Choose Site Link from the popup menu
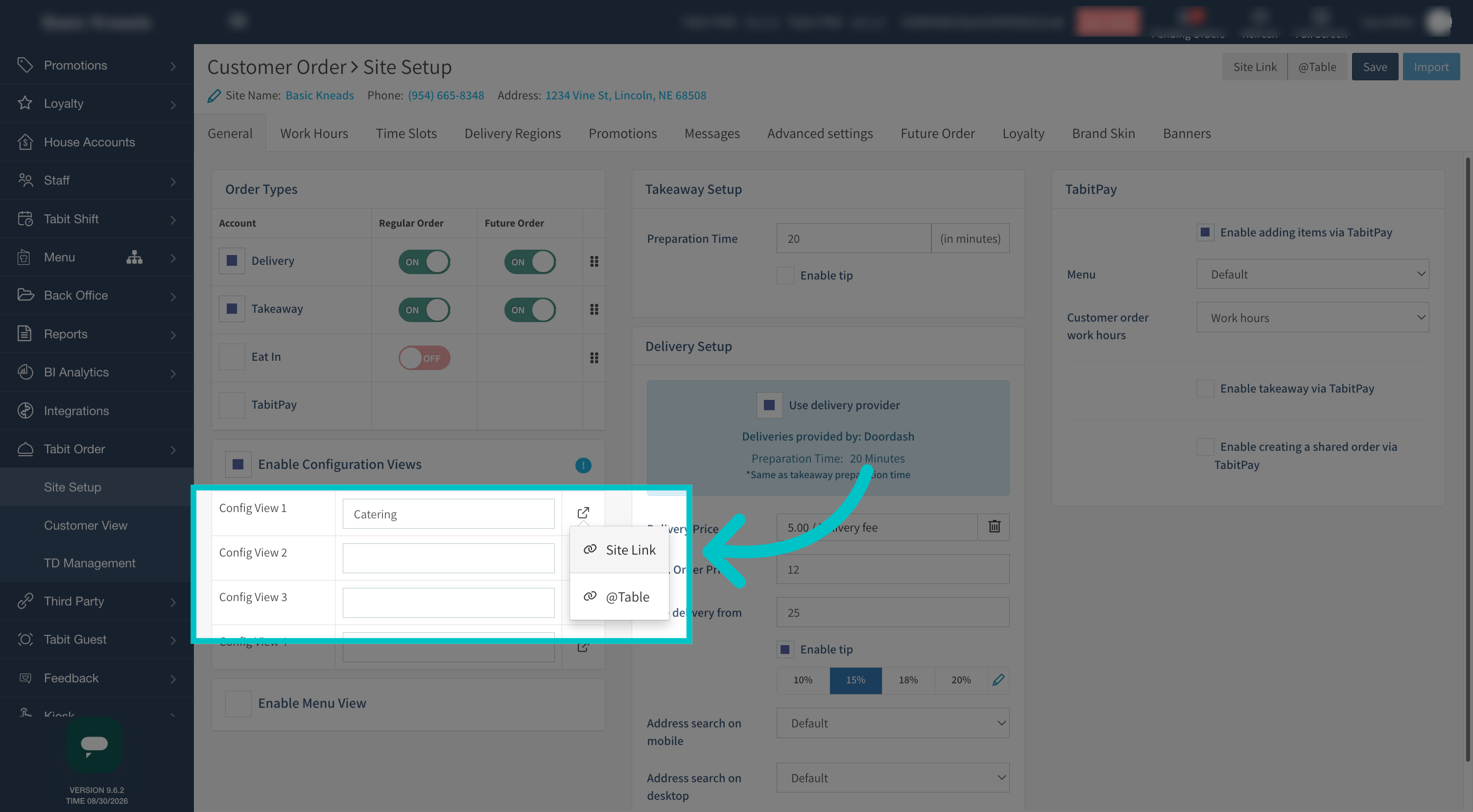1473x812 pixels. (x=619, y=550)
